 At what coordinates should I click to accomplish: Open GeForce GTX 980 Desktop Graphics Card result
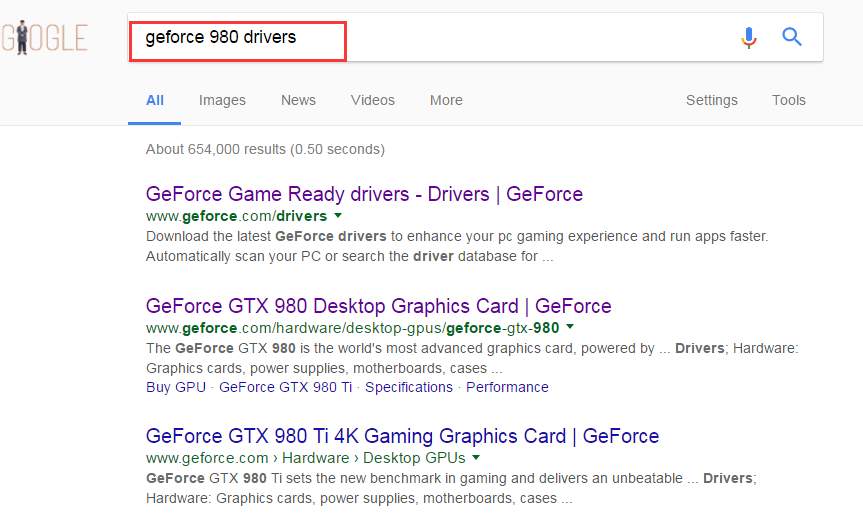tap(379, 306)
